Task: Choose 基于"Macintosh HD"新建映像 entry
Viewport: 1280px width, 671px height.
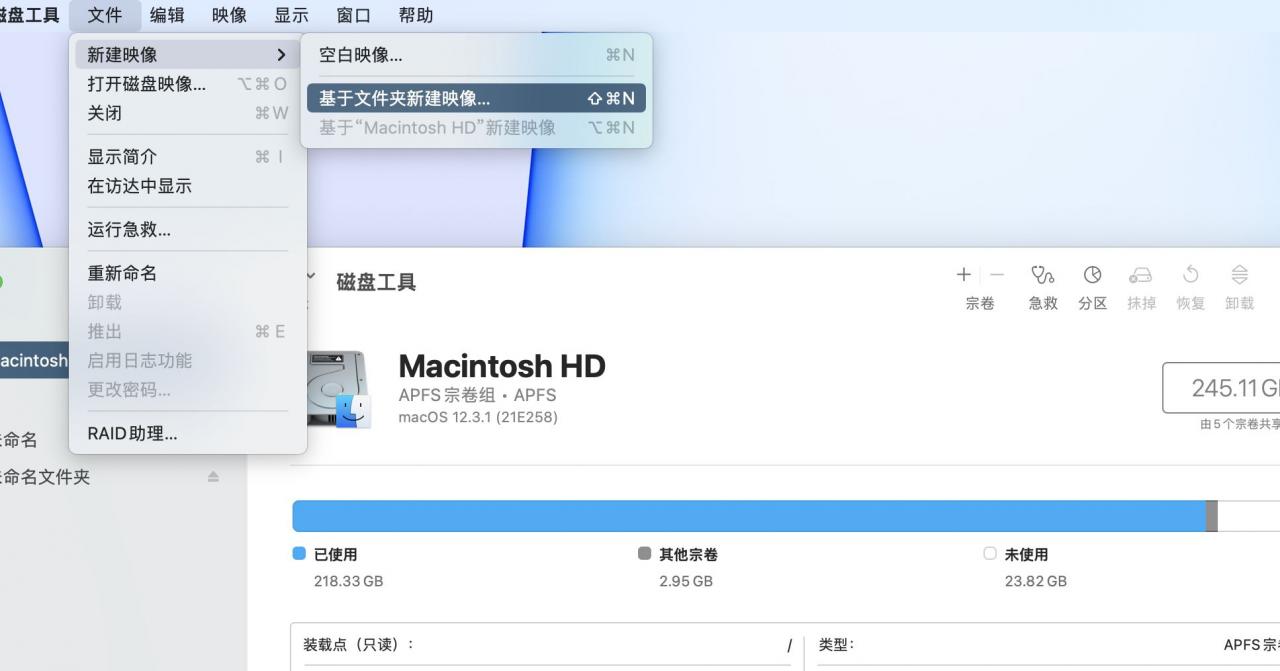Action: point(476,127)
